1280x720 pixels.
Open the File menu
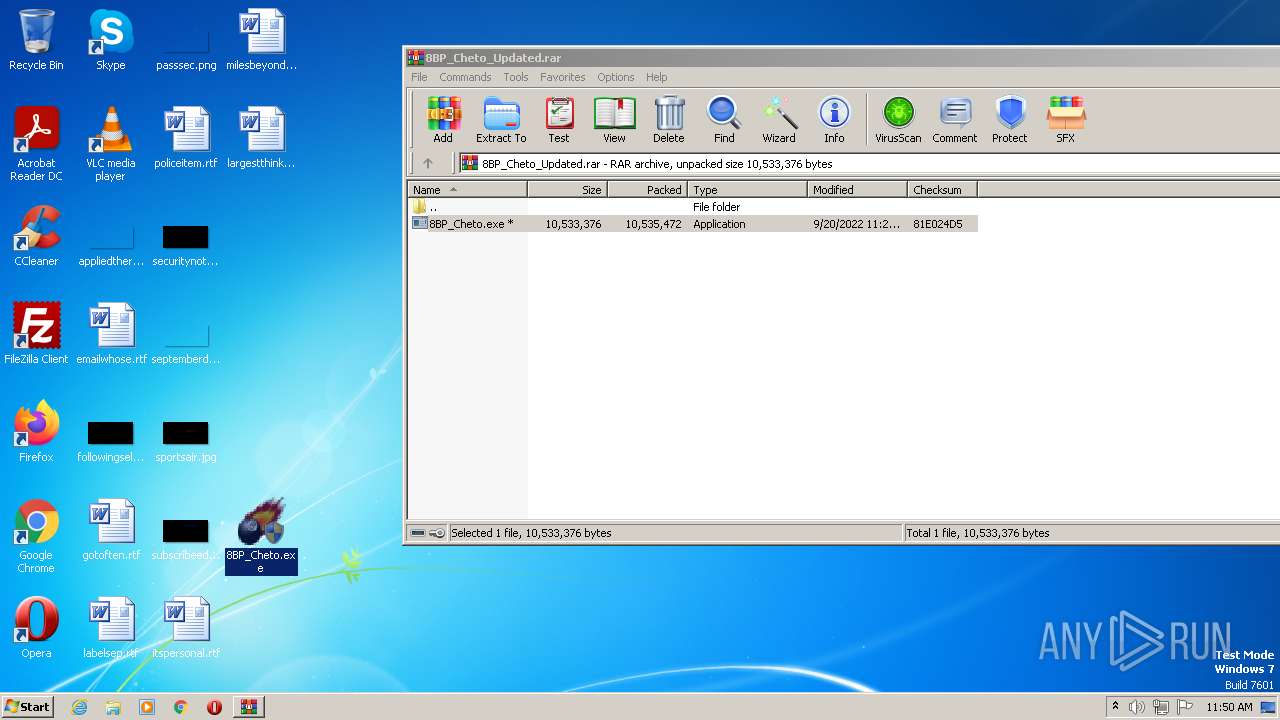coord(419,77)
